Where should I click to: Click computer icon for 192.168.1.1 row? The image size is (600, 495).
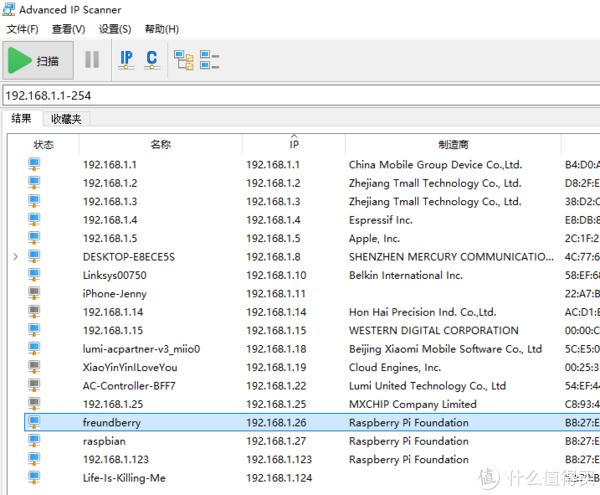click(34, 164)
